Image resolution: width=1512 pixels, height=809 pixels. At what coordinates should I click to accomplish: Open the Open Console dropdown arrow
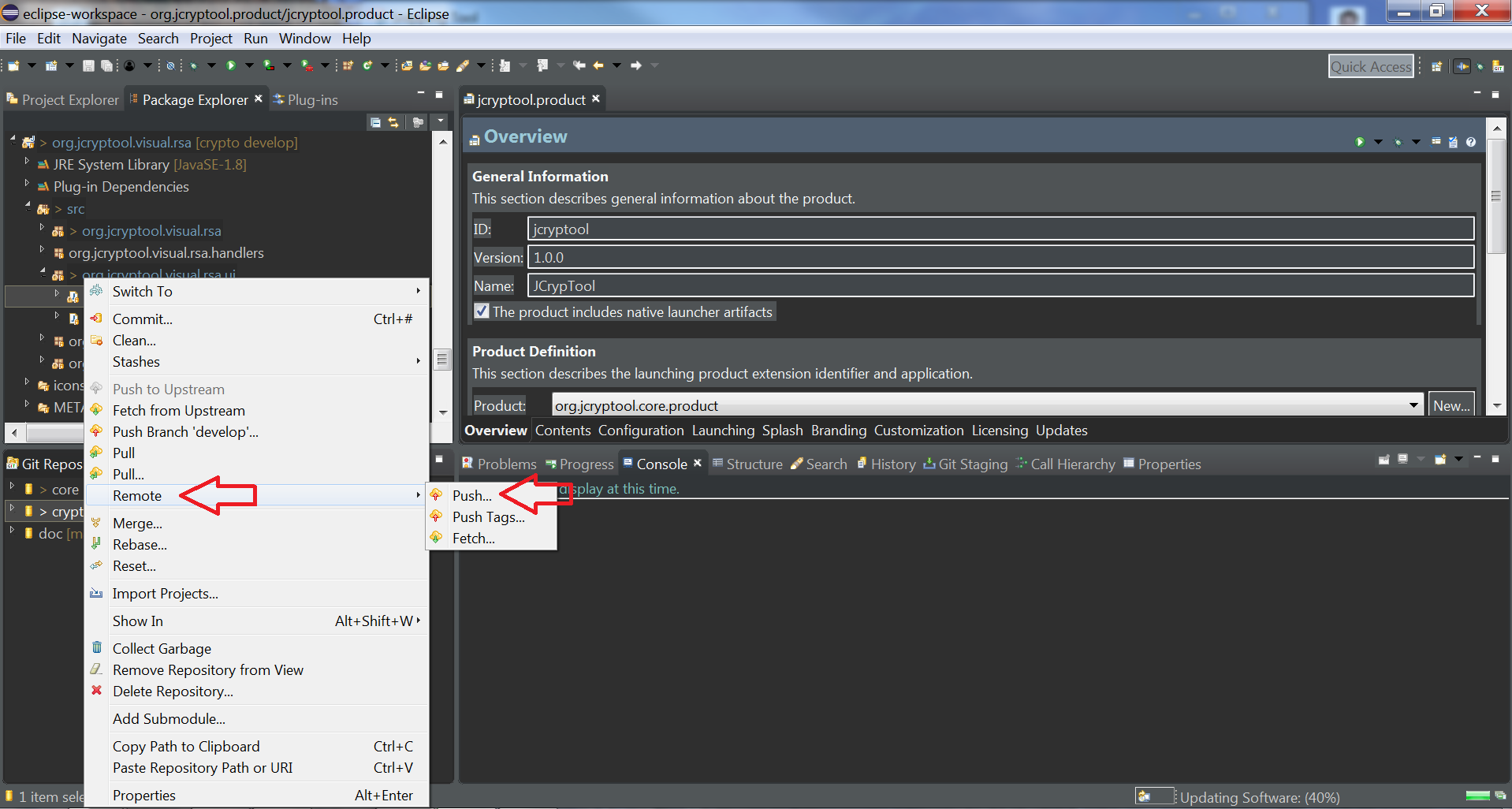point(1458,459)
